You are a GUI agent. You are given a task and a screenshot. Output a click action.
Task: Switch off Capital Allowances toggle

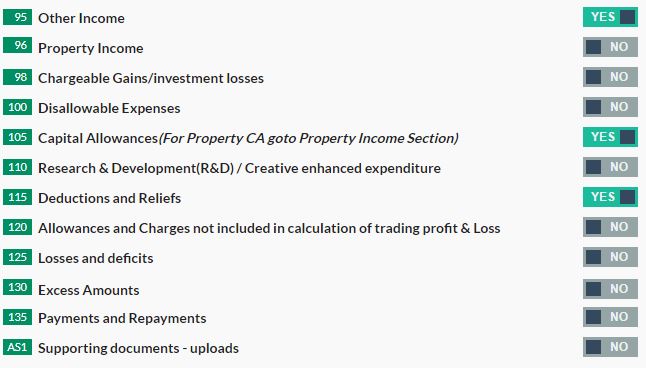(x=610, y=137)
